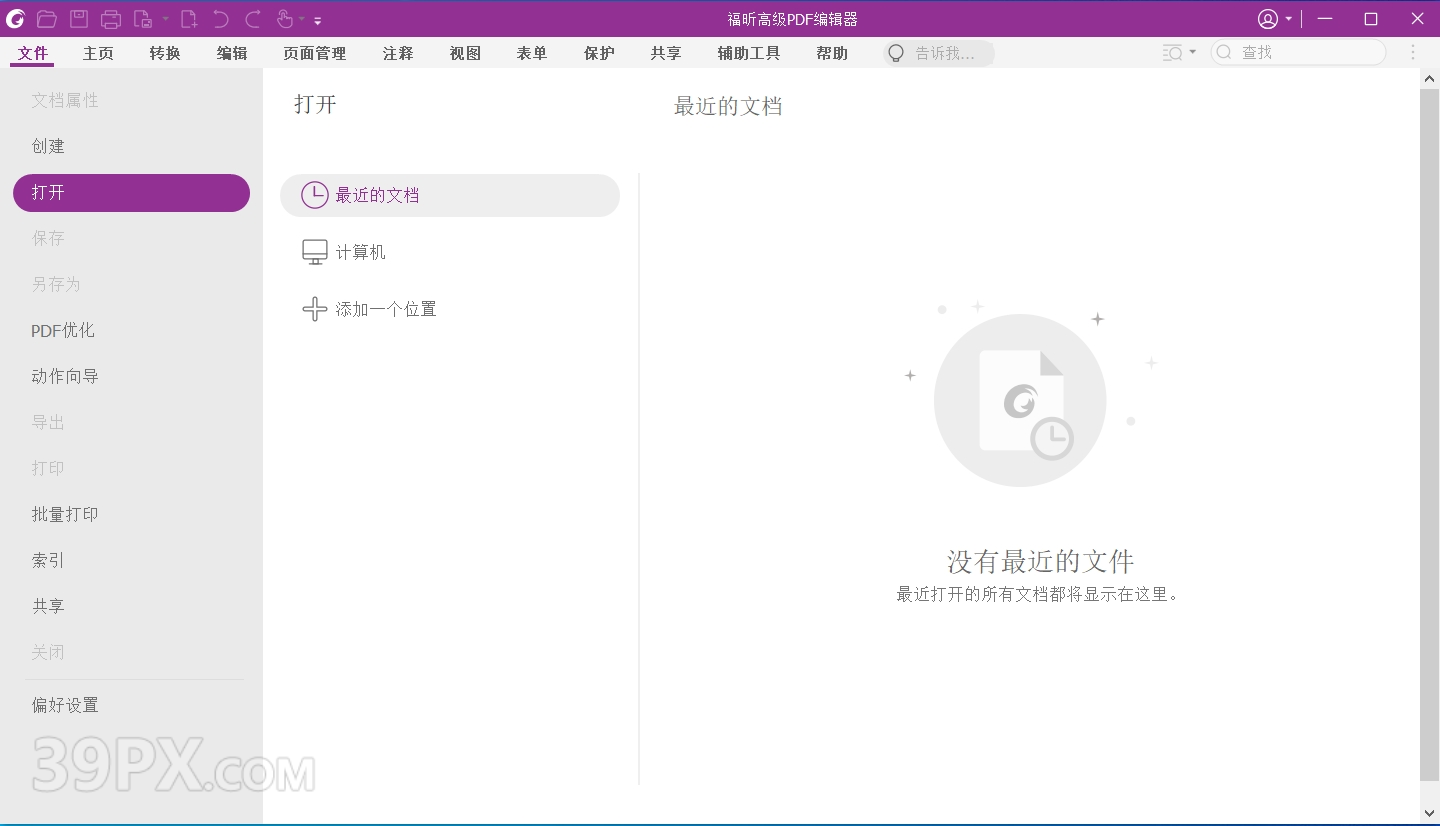Click the new blank page icon

pyautogui.click(x=189, y=18)
